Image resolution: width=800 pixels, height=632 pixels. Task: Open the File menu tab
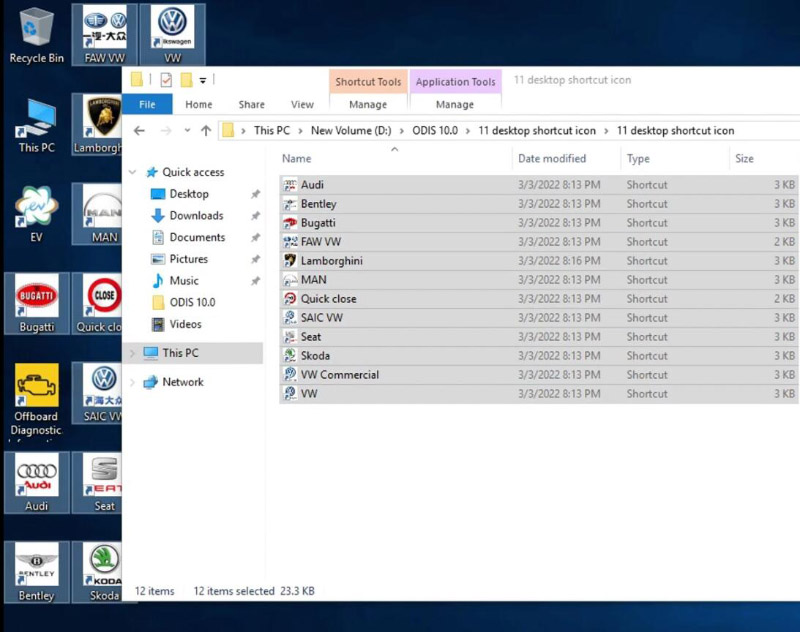pyautogui.click(x=147, y=104)
